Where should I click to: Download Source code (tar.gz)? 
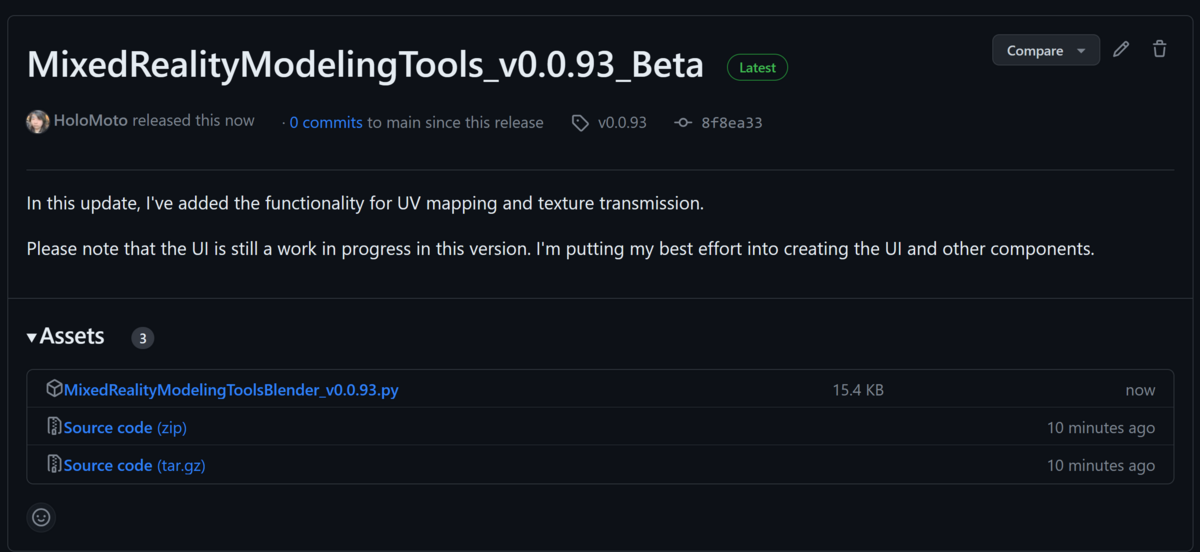pyautogui.click(x=134, y=466)
